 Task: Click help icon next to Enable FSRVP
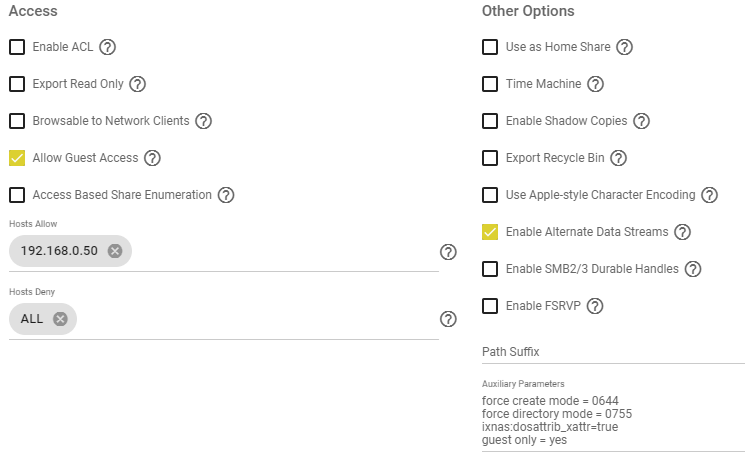(x=594, y=306)
